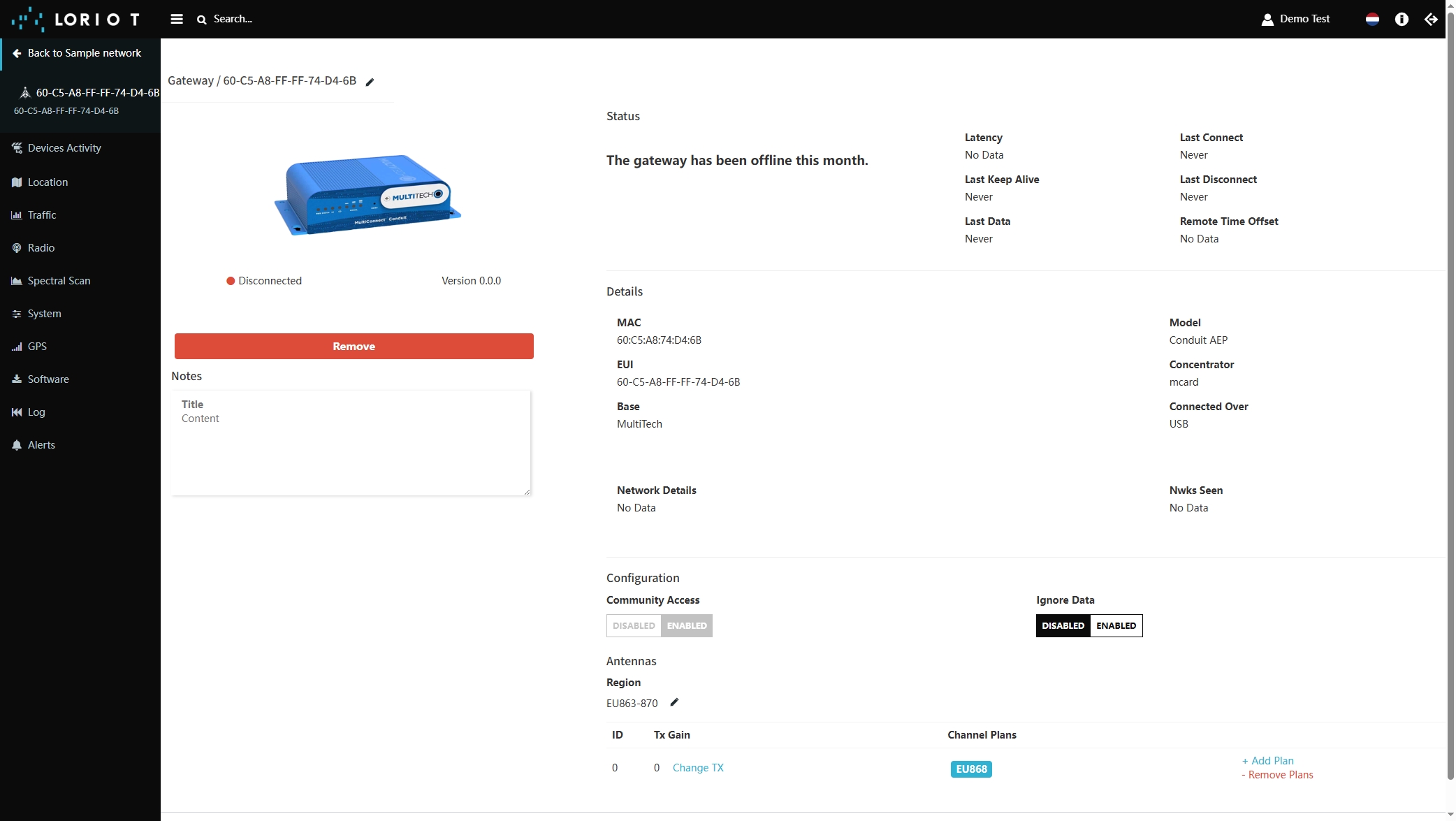Open the Devices Activity menu item
This screenshot has height=821, width=1456.
[64, 148]
